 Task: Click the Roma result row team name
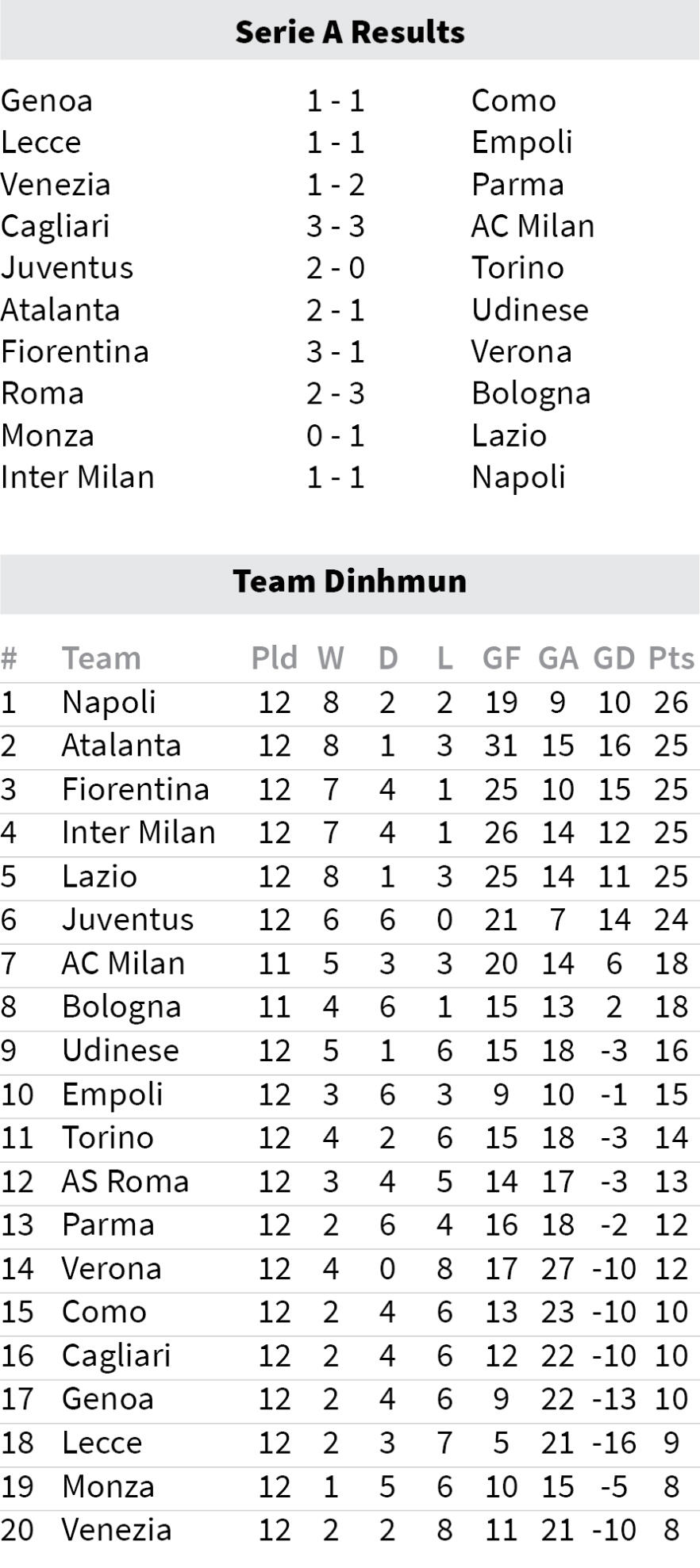[42, 393]
